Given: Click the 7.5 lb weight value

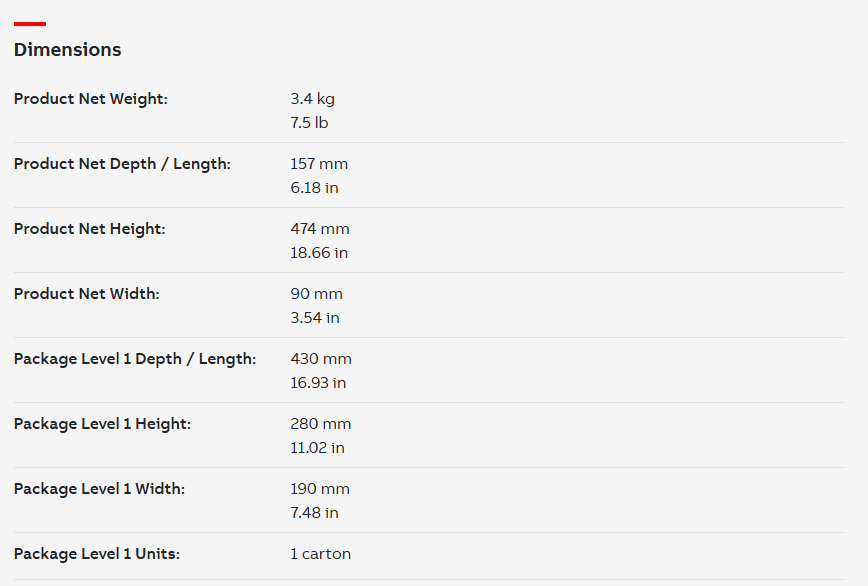Looking at the screenshot, I should pos(309,123).
